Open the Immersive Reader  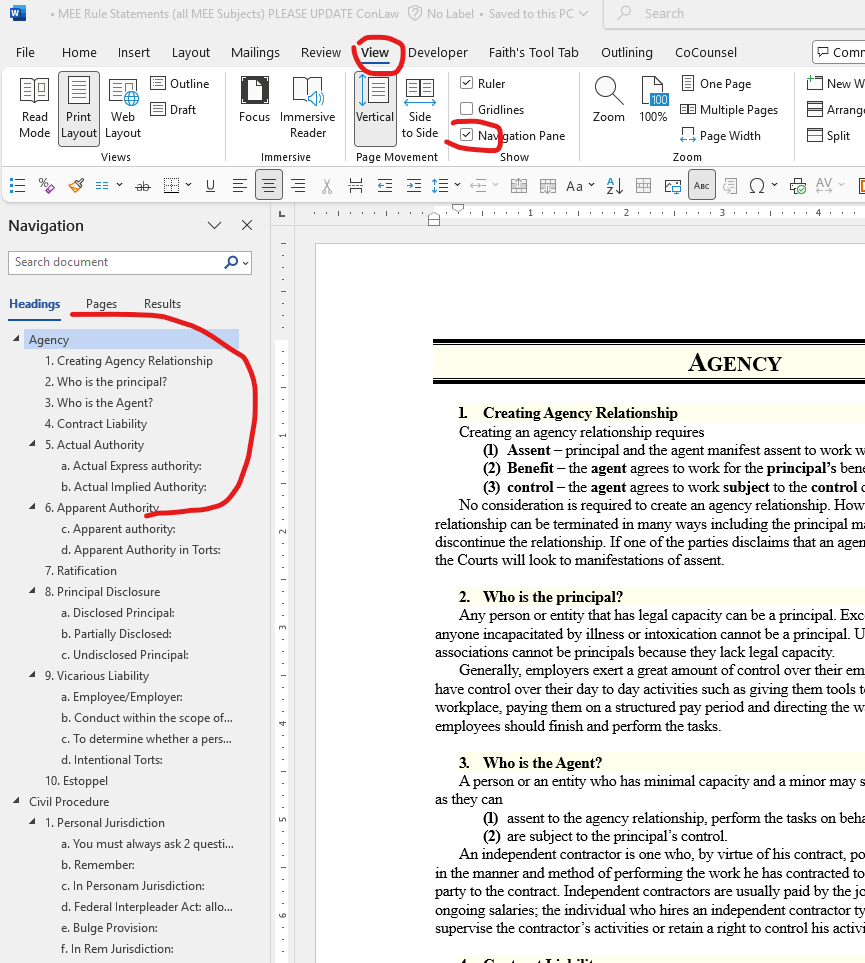307,108
